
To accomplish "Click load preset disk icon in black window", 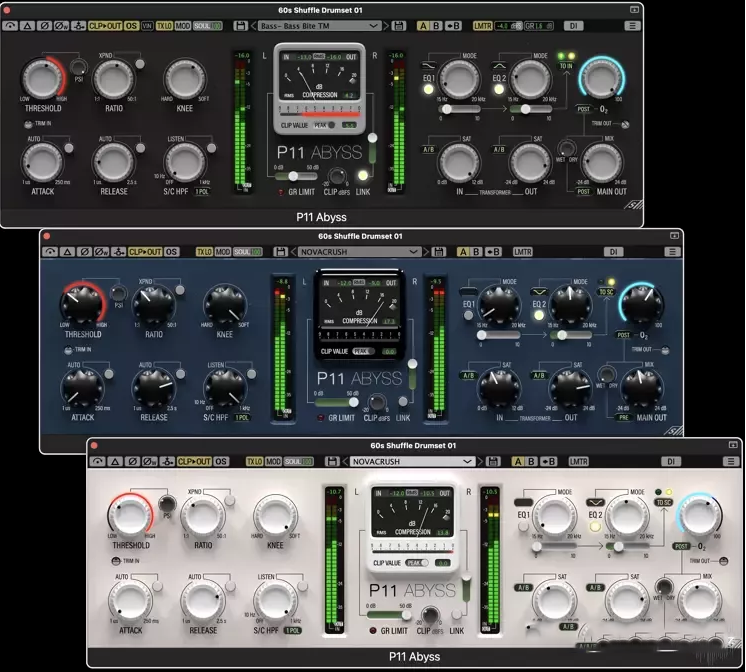I will coord(240,26).
